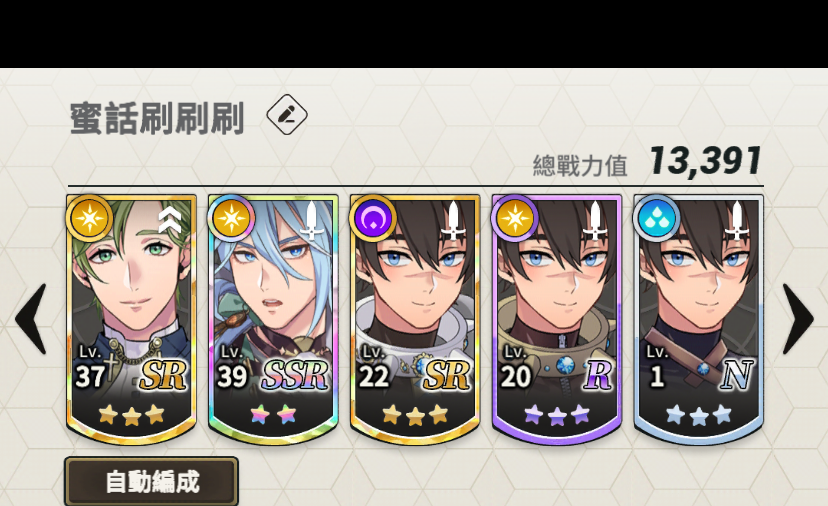The width and height of the screenshot is (828, 506).
Task: Select the Lv.39 SSR blue-haired character card
Action: tap(273, 319)
